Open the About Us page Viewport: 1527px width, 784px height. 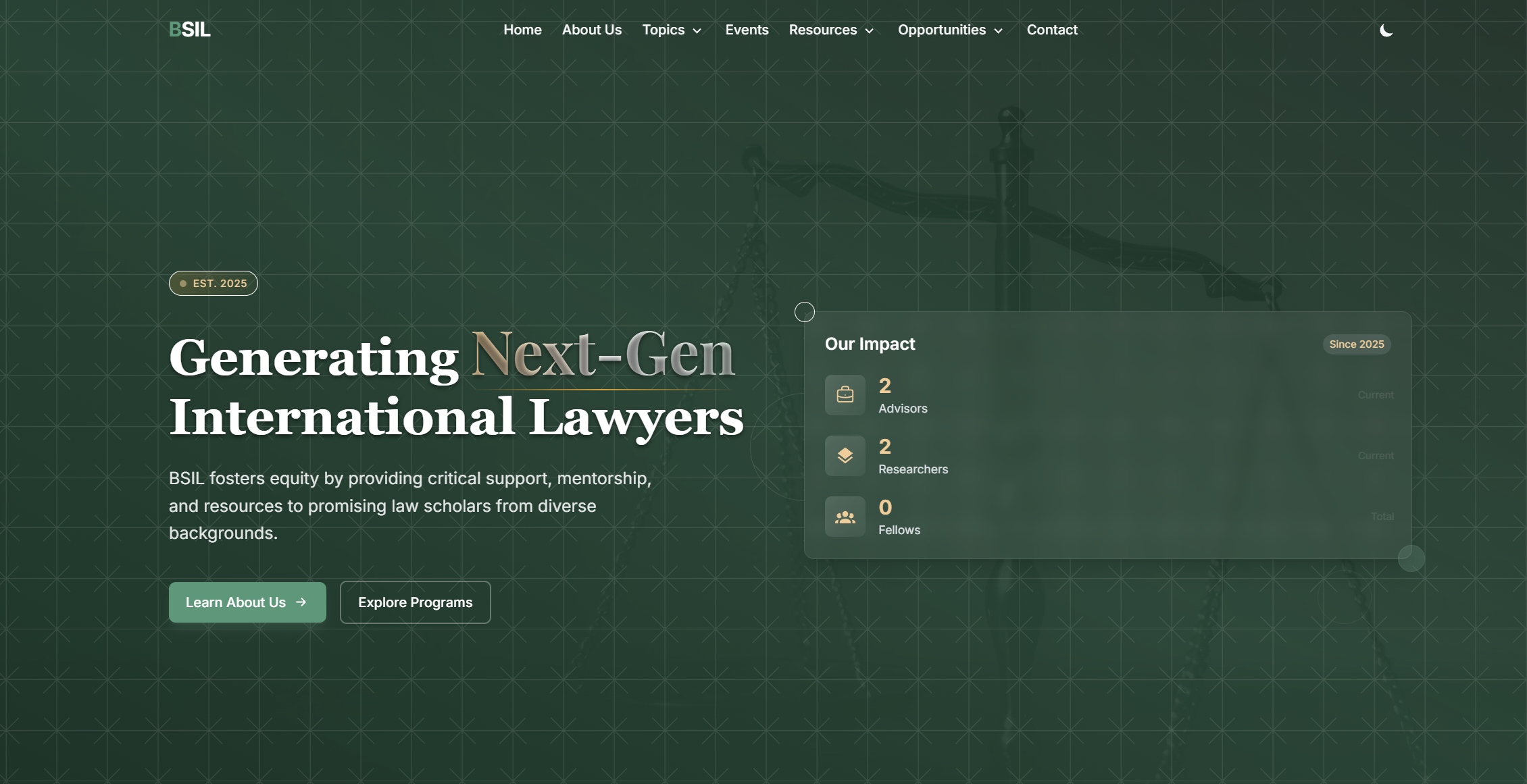coord(591,30)
